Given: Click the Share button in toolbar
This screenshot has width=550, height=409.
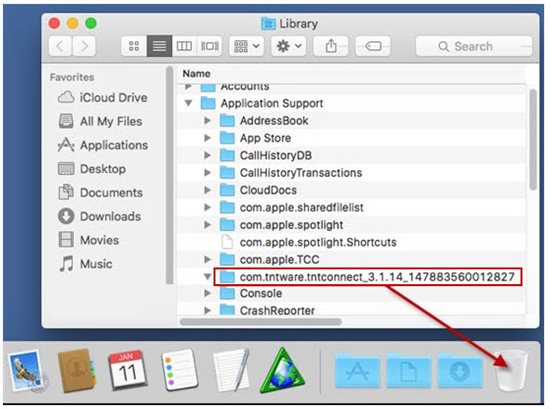Looking at the screenshot, I should pos(331,46).
